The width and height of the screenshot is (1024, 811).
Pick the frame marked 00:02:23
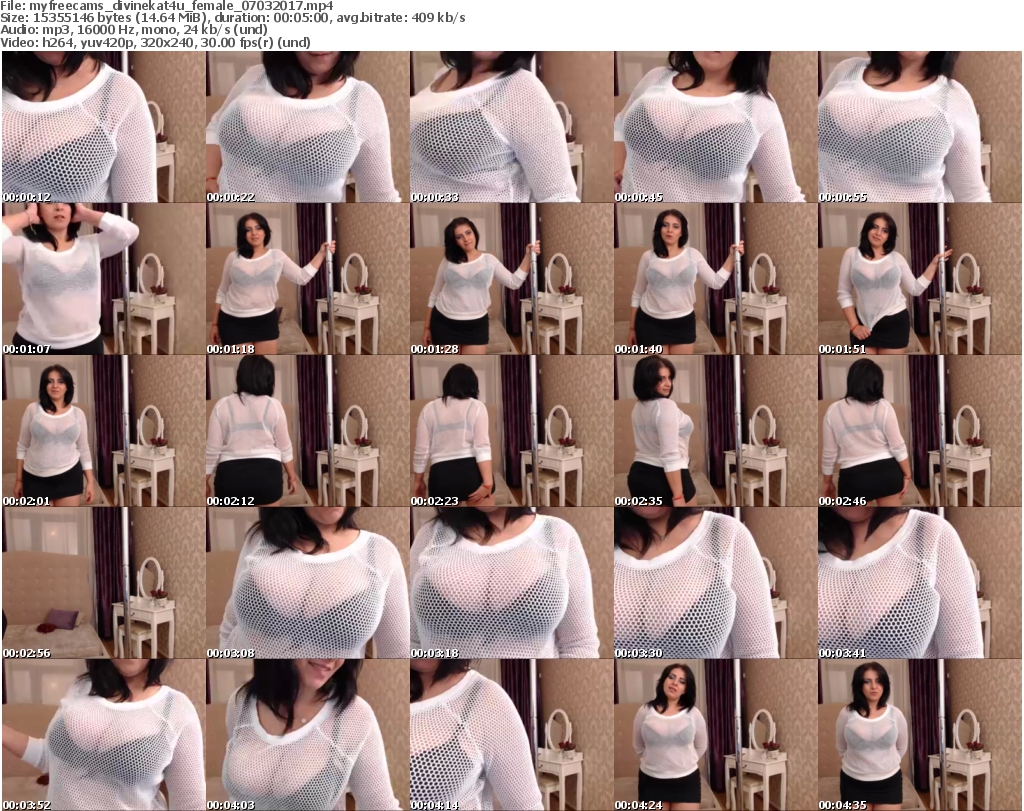[511, 431]
